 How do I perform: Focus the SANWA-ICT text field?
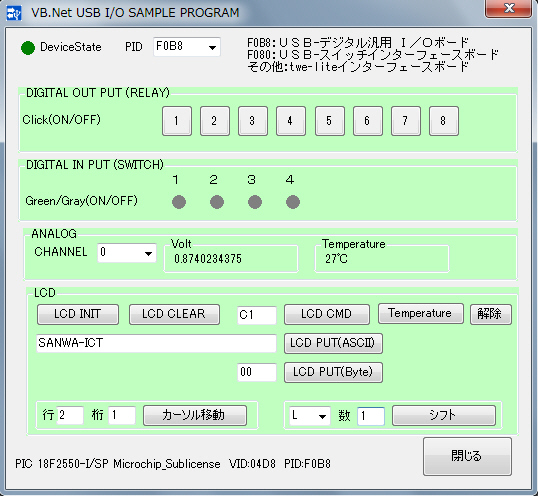pyautogui.click(x=156, y=343)
